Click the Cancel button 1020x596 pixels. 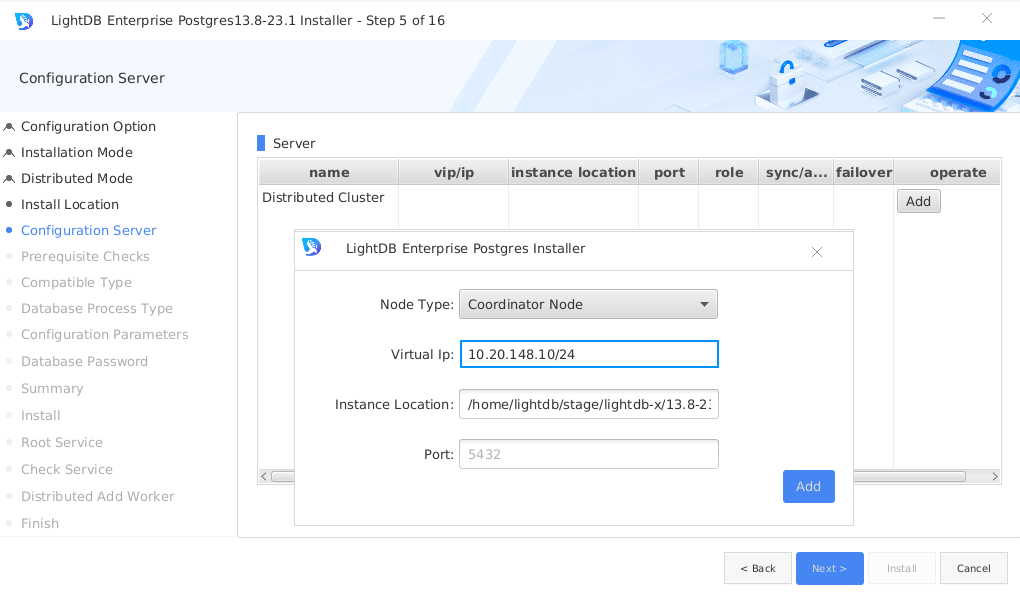pos(974,568)
